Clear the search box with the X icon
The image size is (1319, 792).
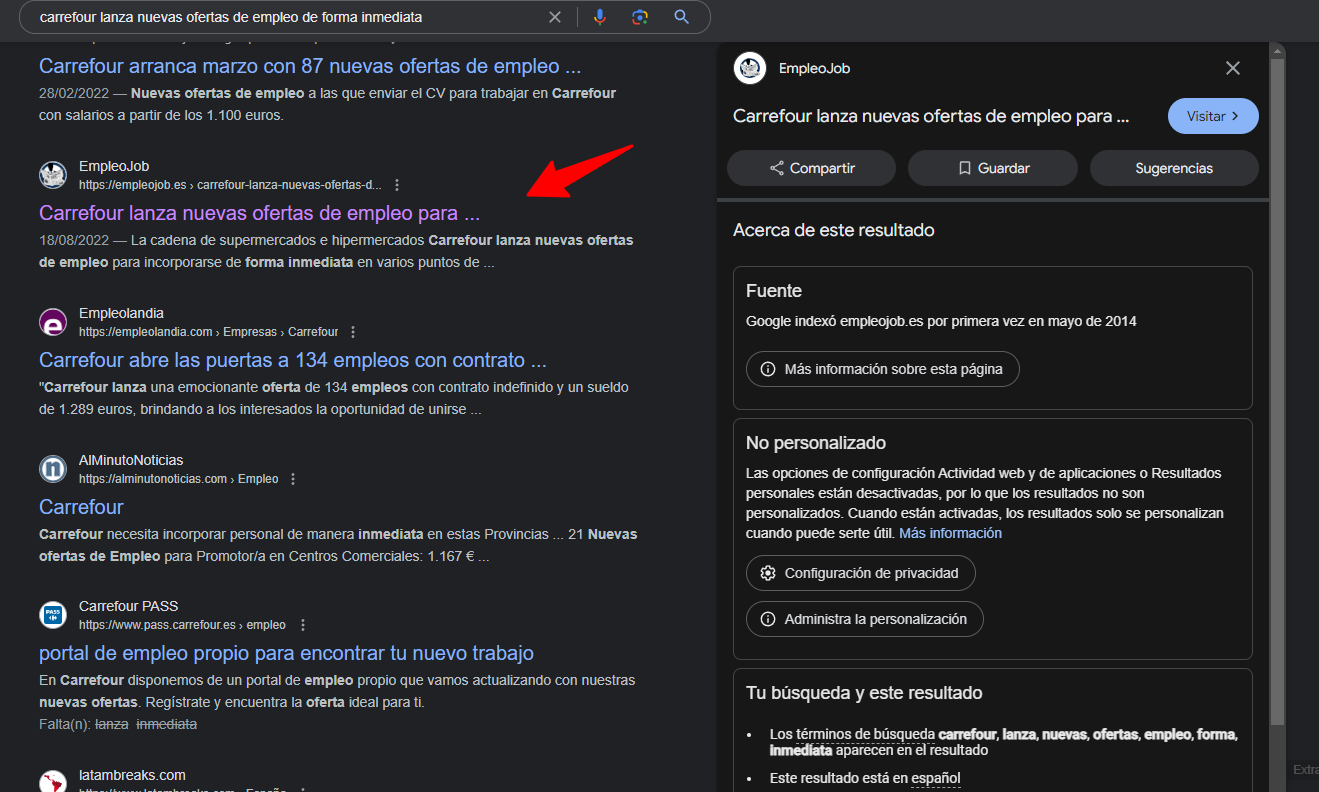[x=555, y=17]
